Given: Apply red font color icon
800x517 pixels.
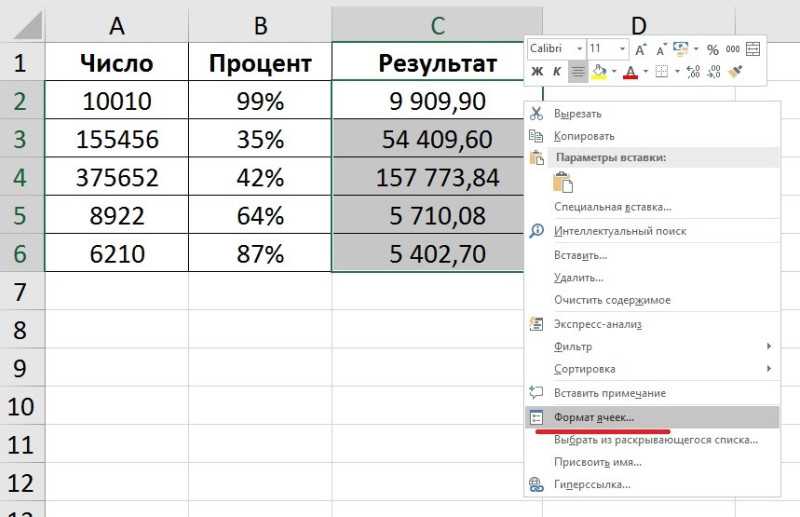Looking at the screenshot, I should point(631,72).
